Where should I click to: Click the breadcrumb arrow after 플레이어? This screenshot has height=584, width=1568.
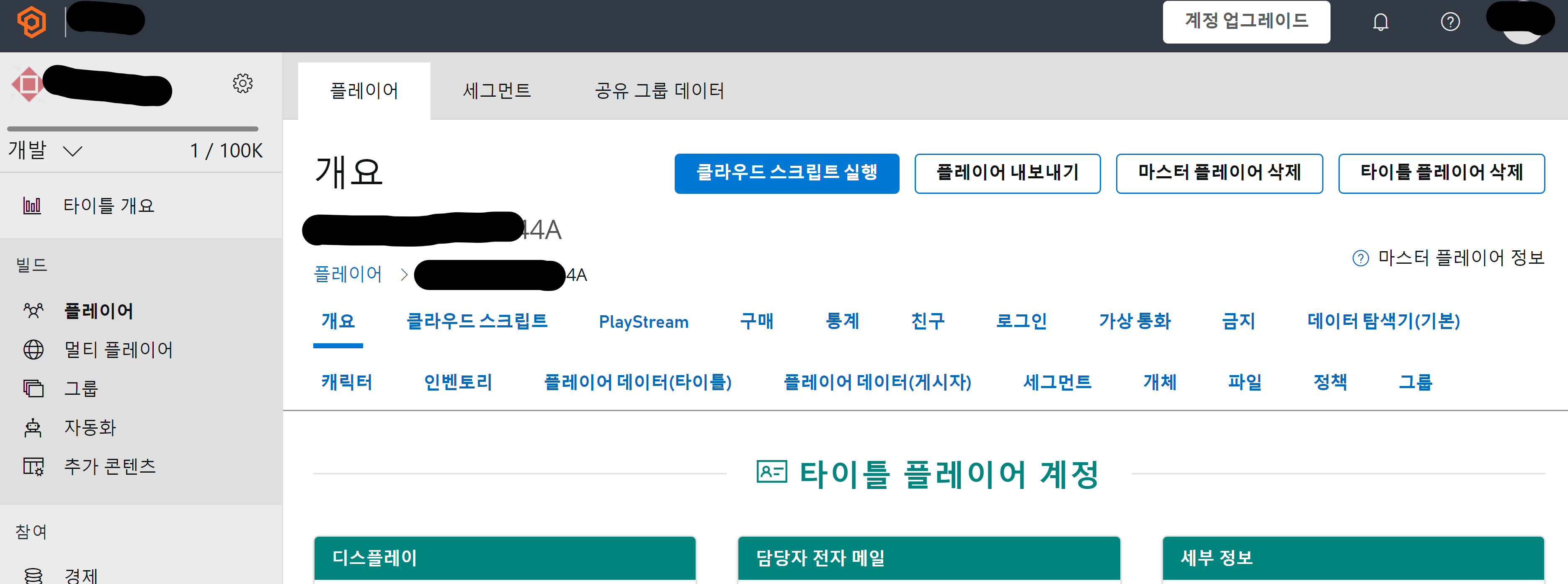point(404,275)
